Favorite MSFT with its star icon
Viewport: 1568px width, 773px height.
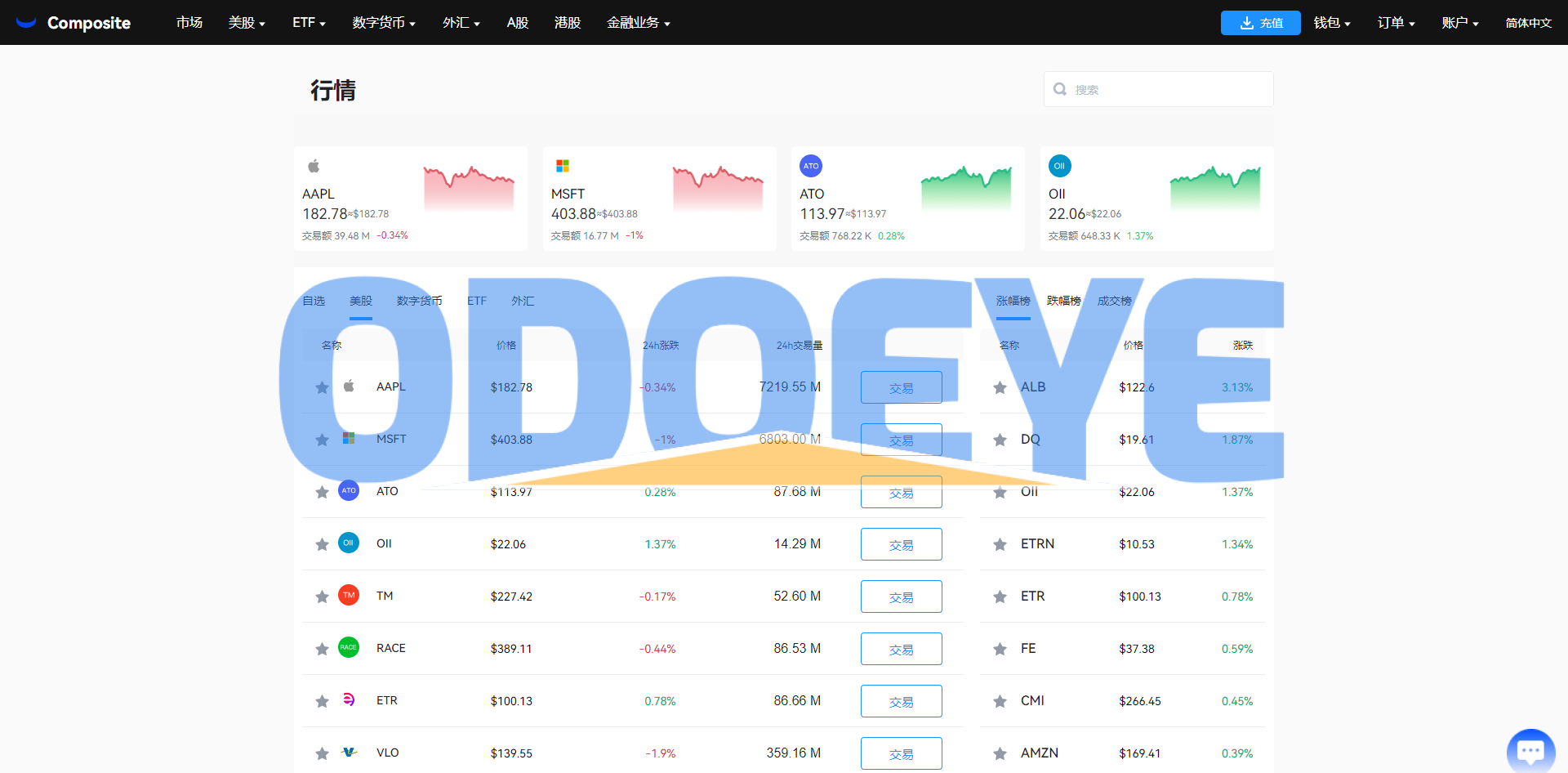pyautogui.click(x=322, y=440)
